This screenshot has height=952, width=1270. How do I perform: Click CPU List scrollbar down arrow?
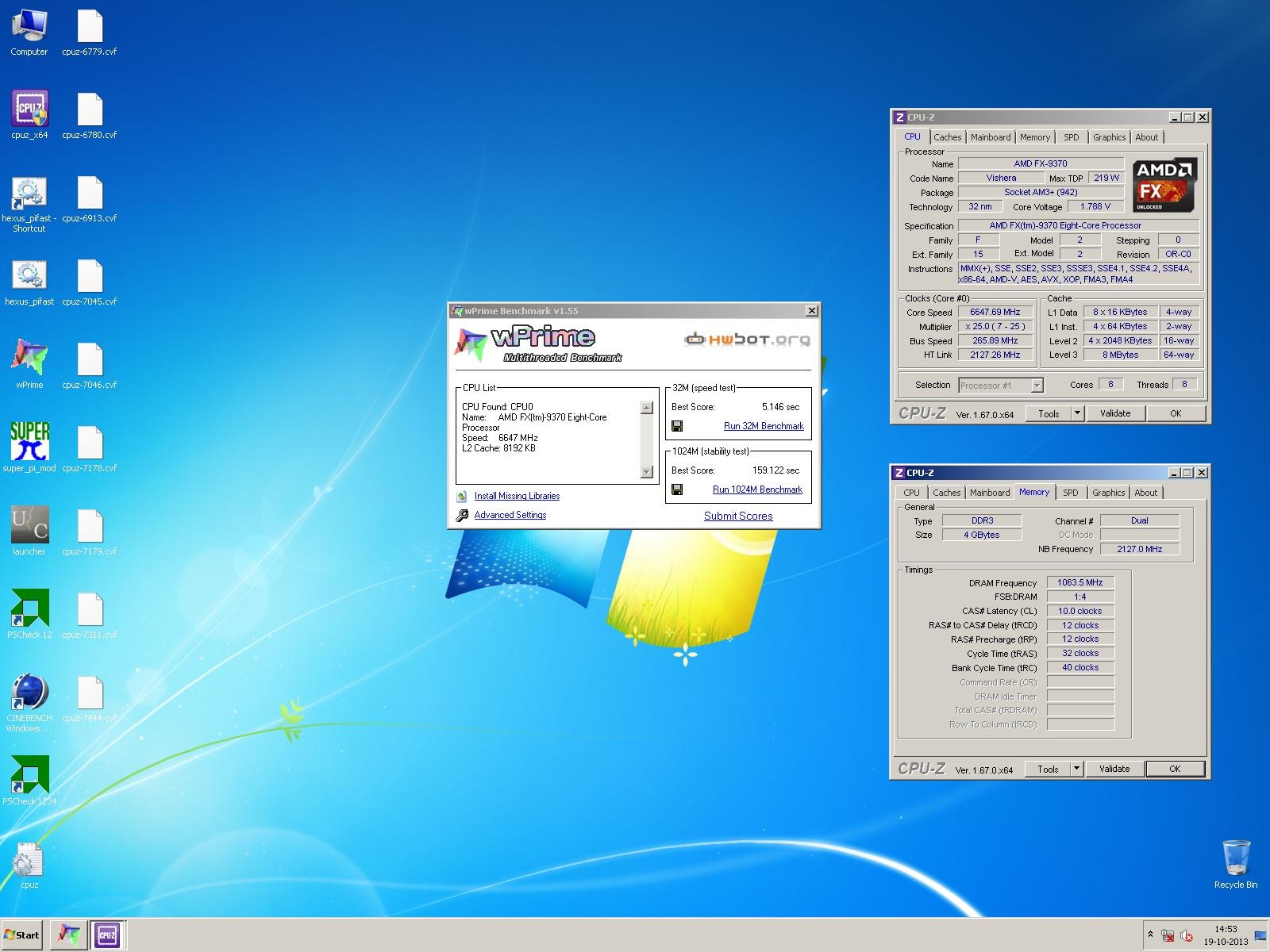point(646,472)
